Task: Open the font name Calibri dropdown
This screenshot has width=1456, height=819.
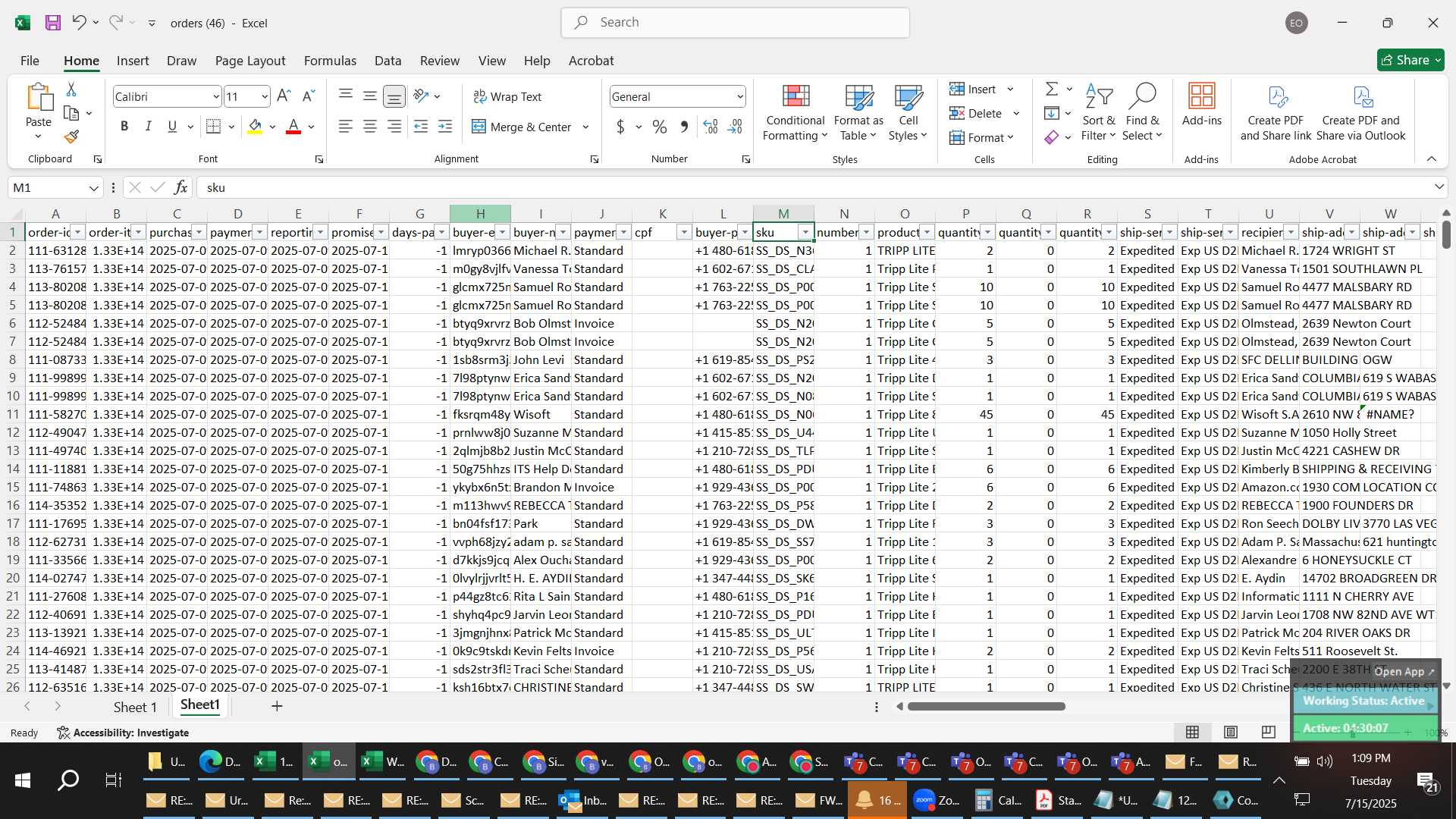Action: pos(215,97)
